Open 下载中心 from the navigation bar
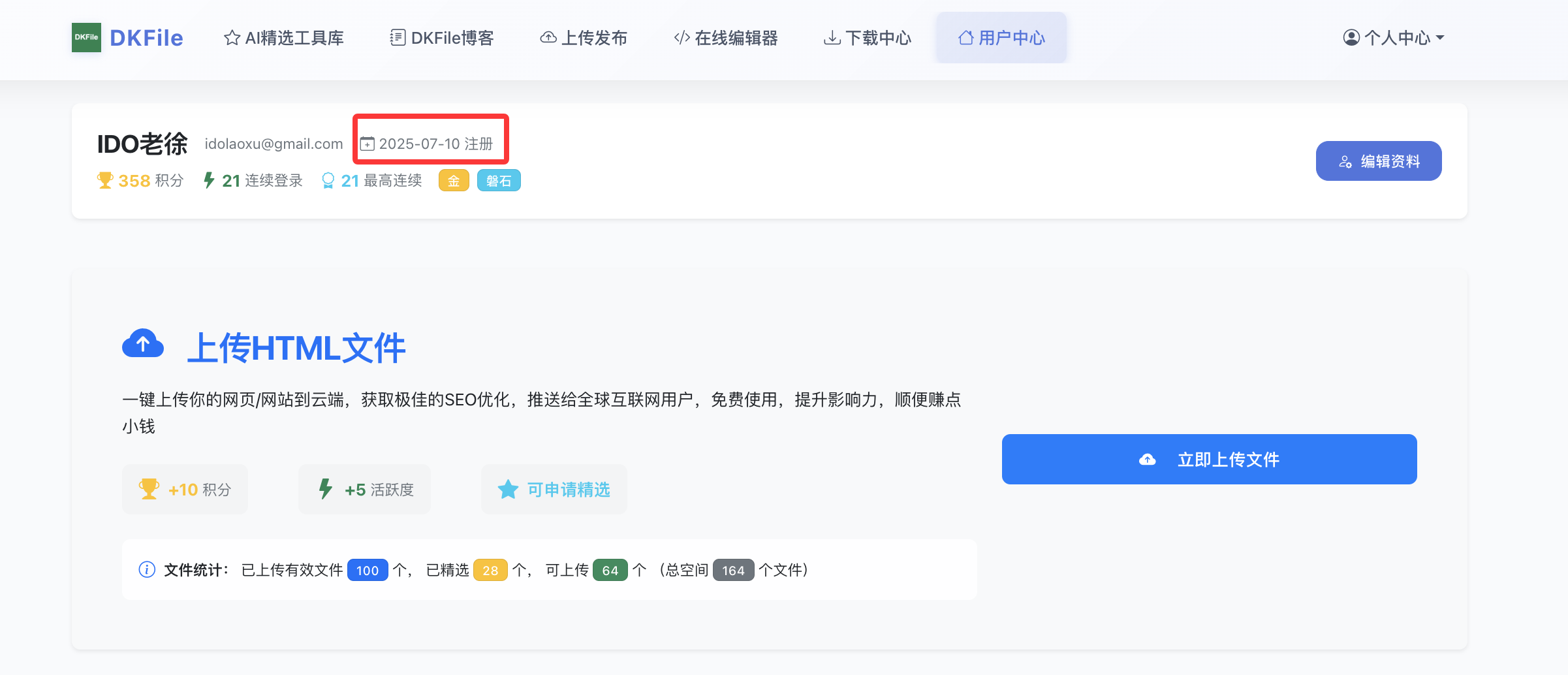Image resolution: width=1568 pixels, height=675 pixels. (x=868, y=38)
